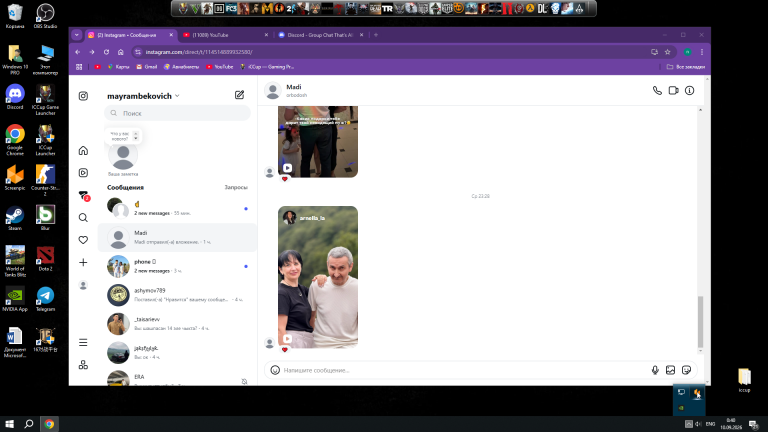The image size is (768, 432).
Task: Record voice message with microphone icon
Action: pyautogui.click(x=655, y=370)
